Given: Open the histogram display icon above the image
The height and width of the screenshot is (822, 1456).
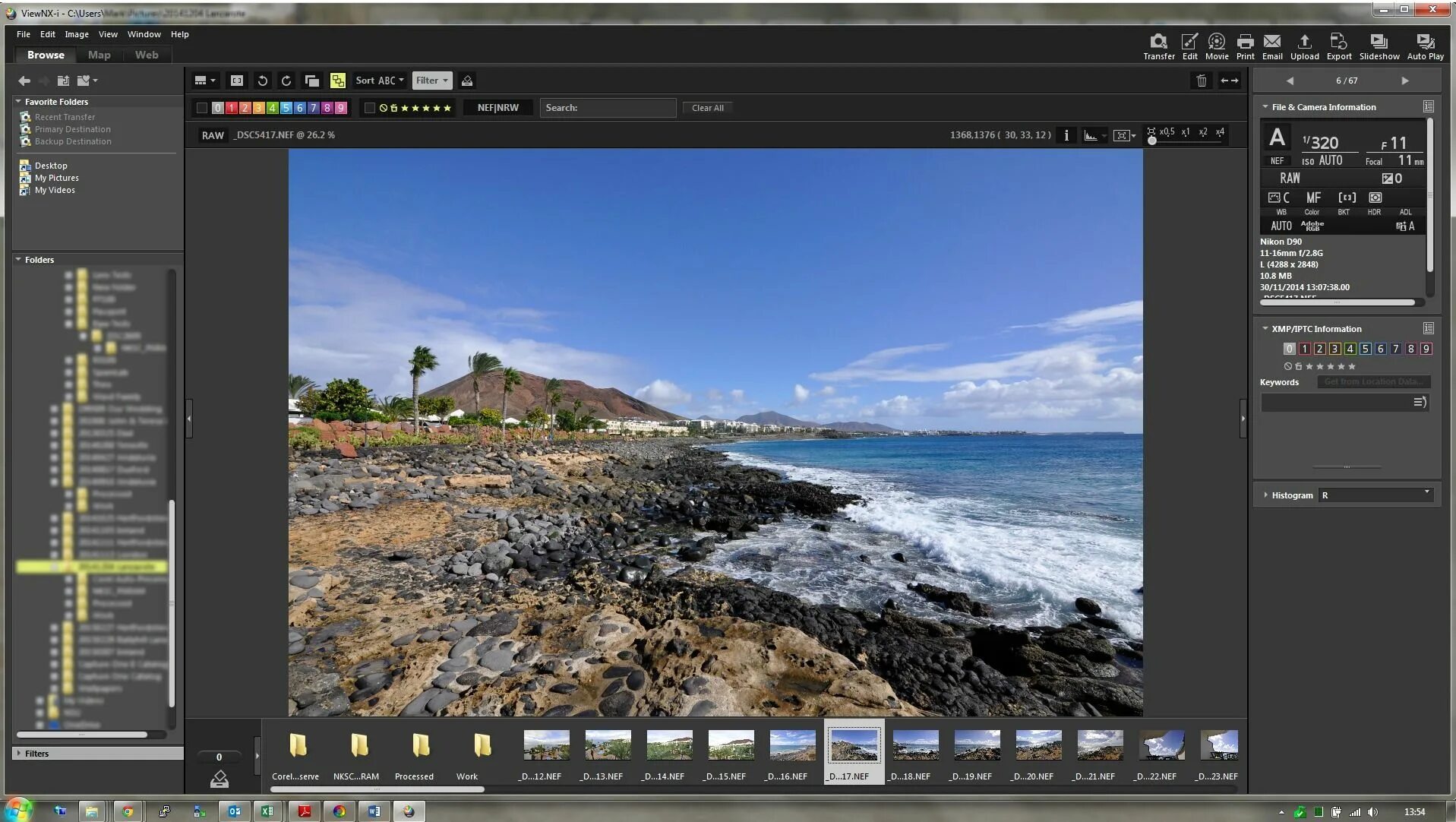Looking at the screenshot, I should 1091,135.
